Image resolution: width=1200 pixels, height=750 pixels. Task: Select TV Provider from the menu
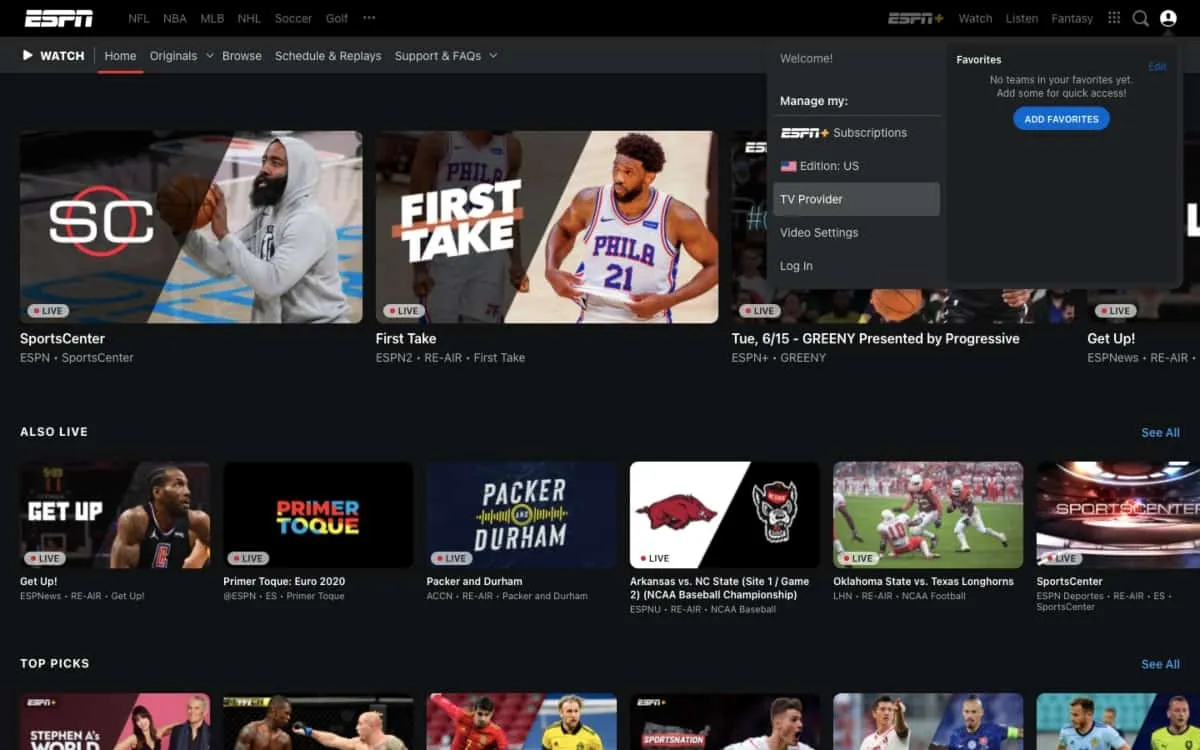pyautogui.click(x=811, y=198)
